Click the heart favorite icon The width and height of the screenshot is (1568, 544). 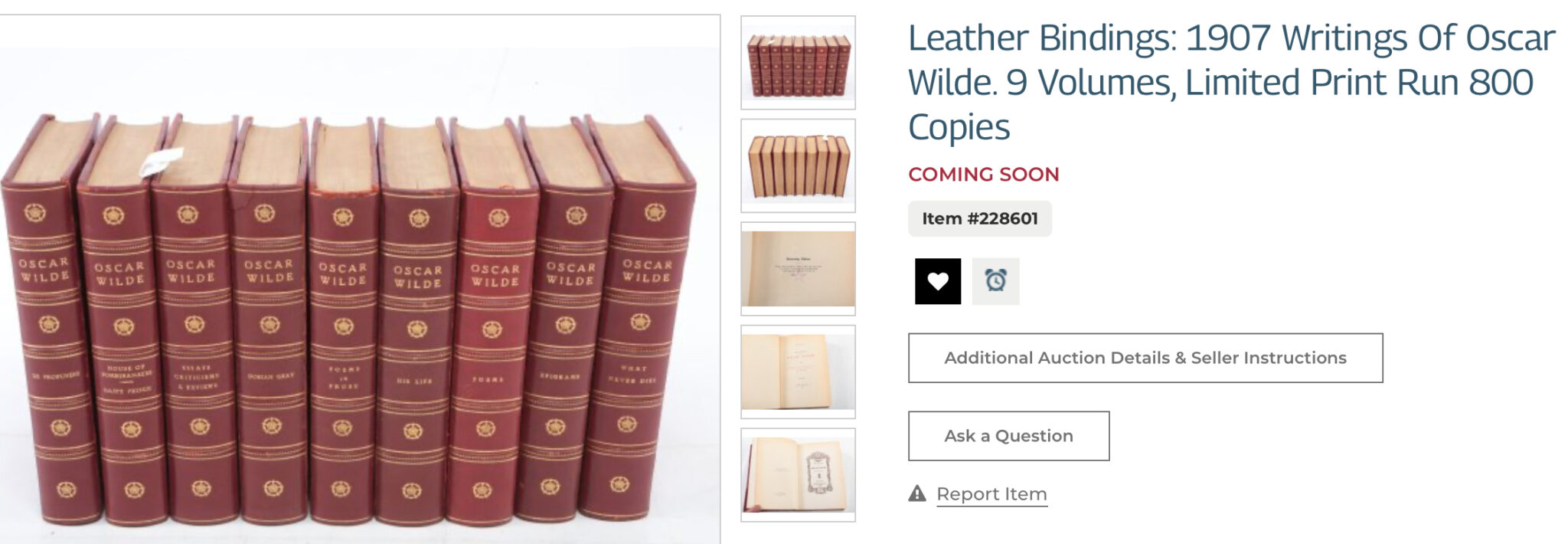point(937,281)
